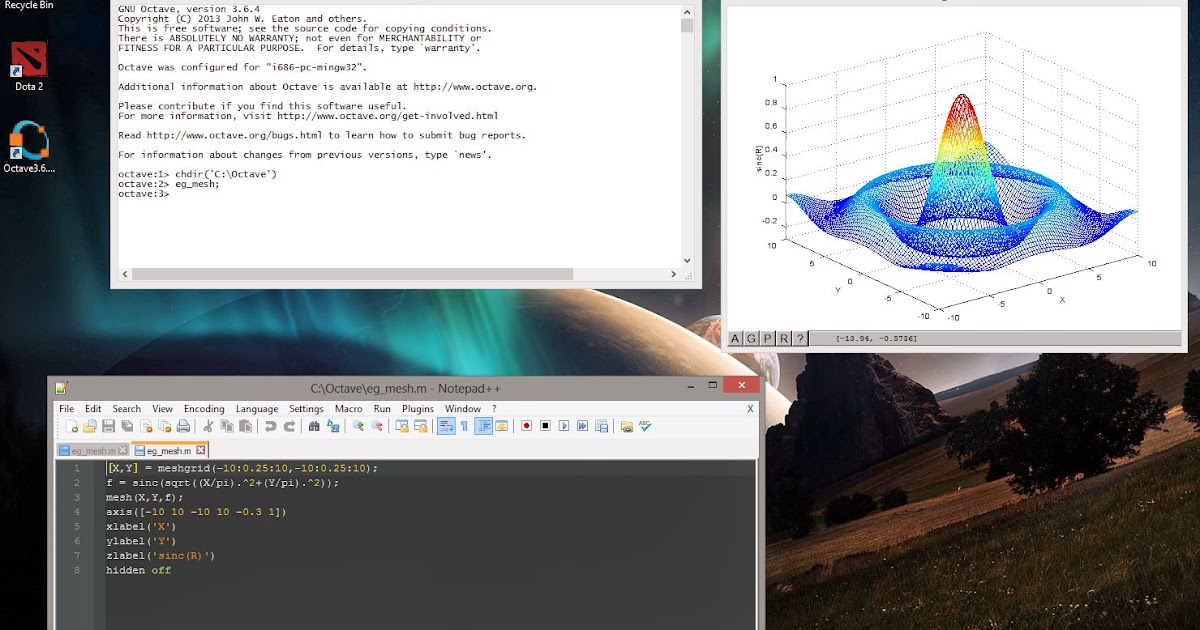The image size is (1200, 630).
Task: Stop macro recording via the square icon
Action: click(x=545, y=426)
